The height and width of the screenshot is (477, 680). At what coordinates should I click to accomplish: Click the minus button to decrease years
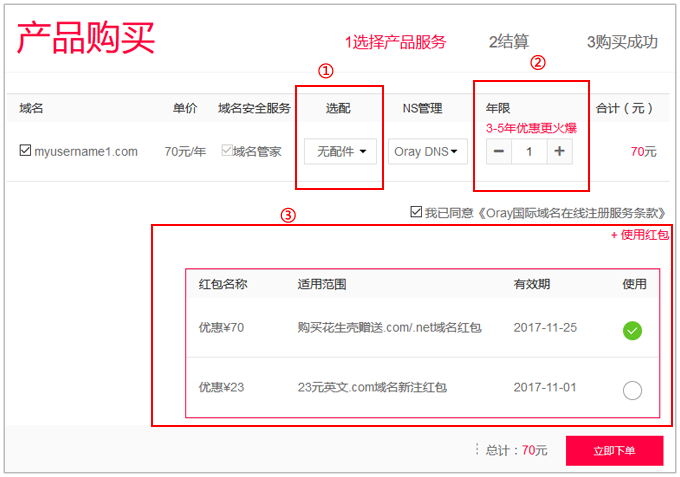pyautogui.click(x=499, y=152)
